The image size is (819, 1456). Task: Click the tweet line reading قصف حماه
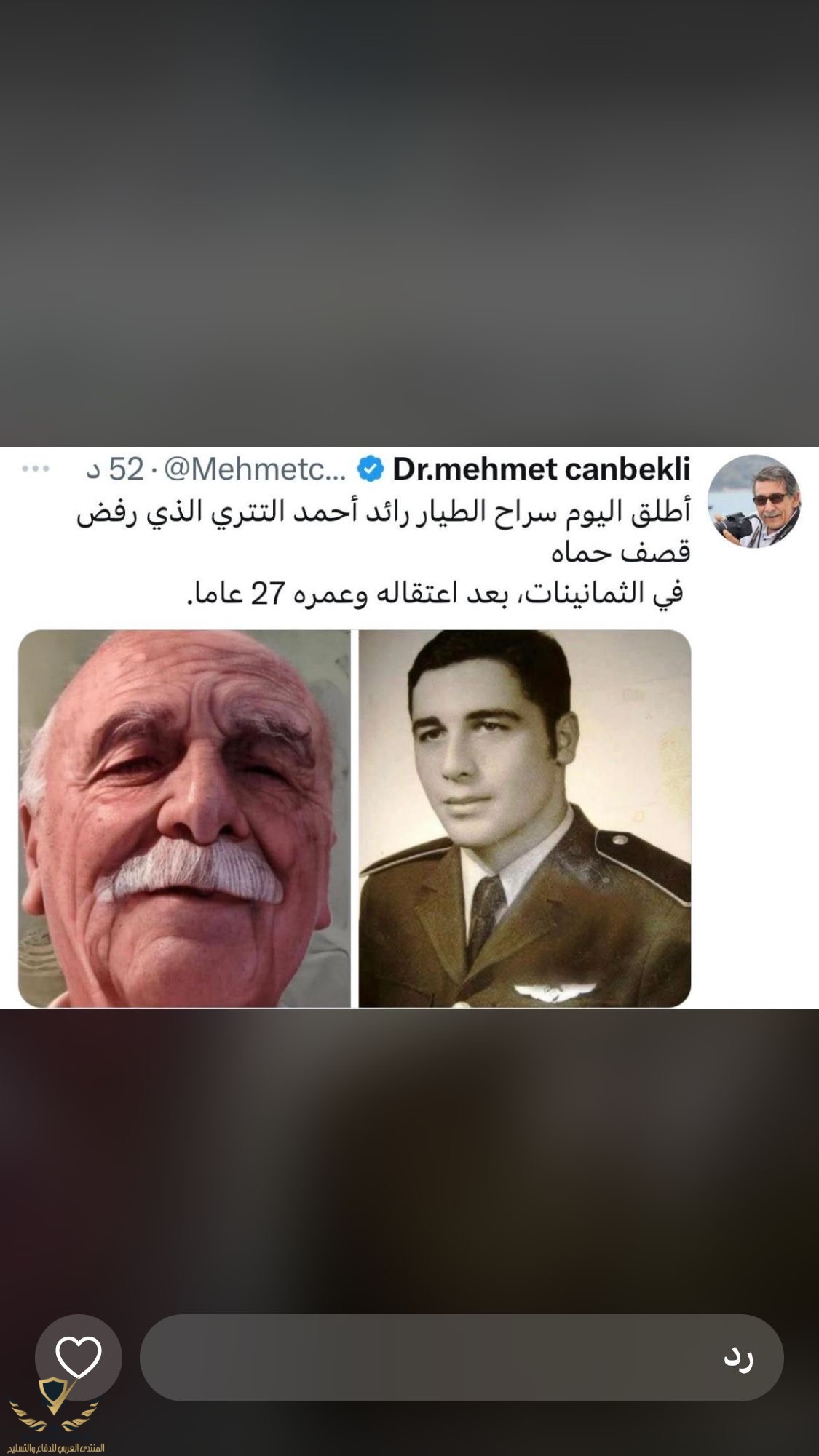621,553
